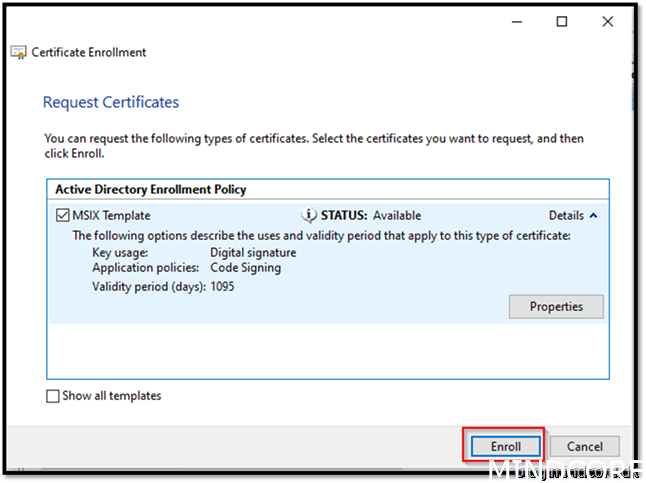Click the status info icon
The height and width of the screenshot is (483, 646).
pos(309,215)
